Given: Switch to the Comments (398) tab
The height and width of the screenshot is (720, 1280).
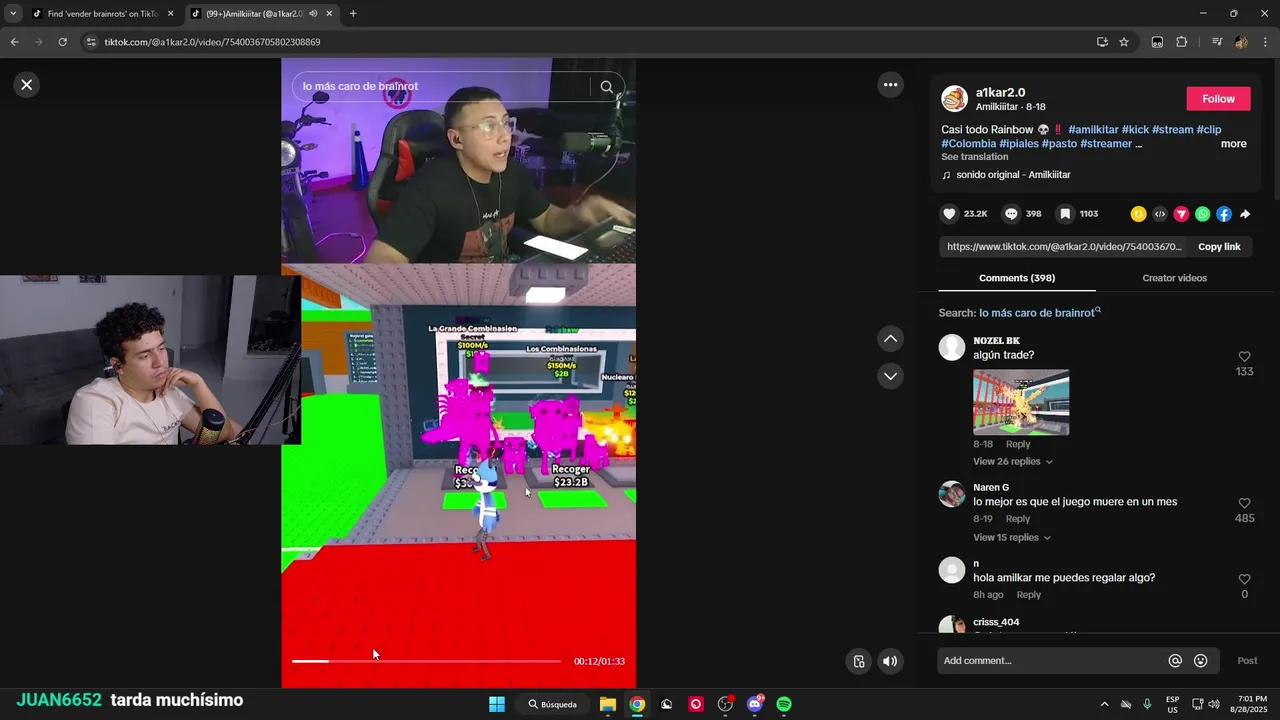Looking at the screenshot, I should pos(1016,278).
